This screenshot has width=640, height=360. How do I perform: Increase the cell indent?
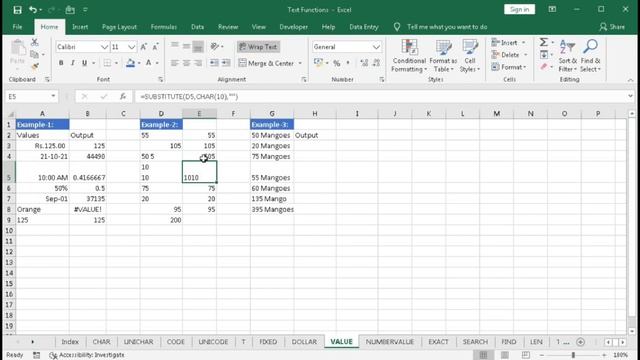(x=226, y=63)
